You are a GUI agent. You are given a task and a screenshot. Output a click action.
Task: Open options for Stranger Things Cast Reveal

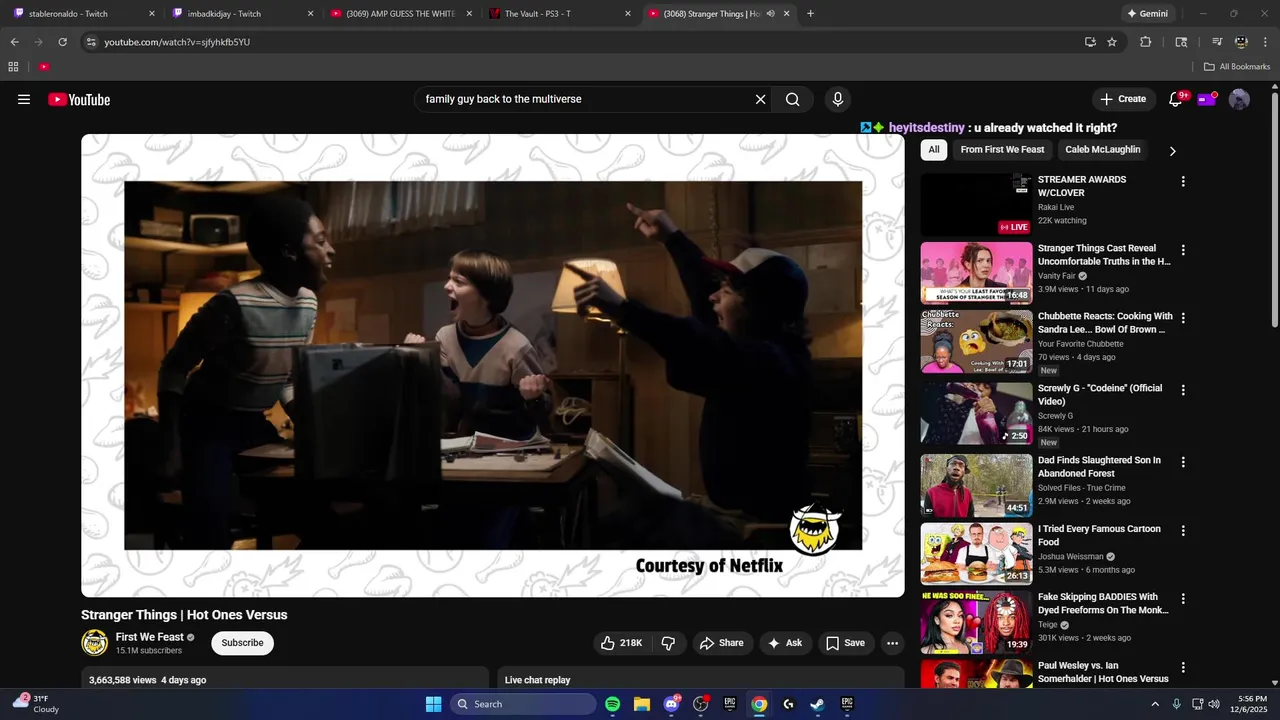pyautogui.click(x=1183, y=250)
